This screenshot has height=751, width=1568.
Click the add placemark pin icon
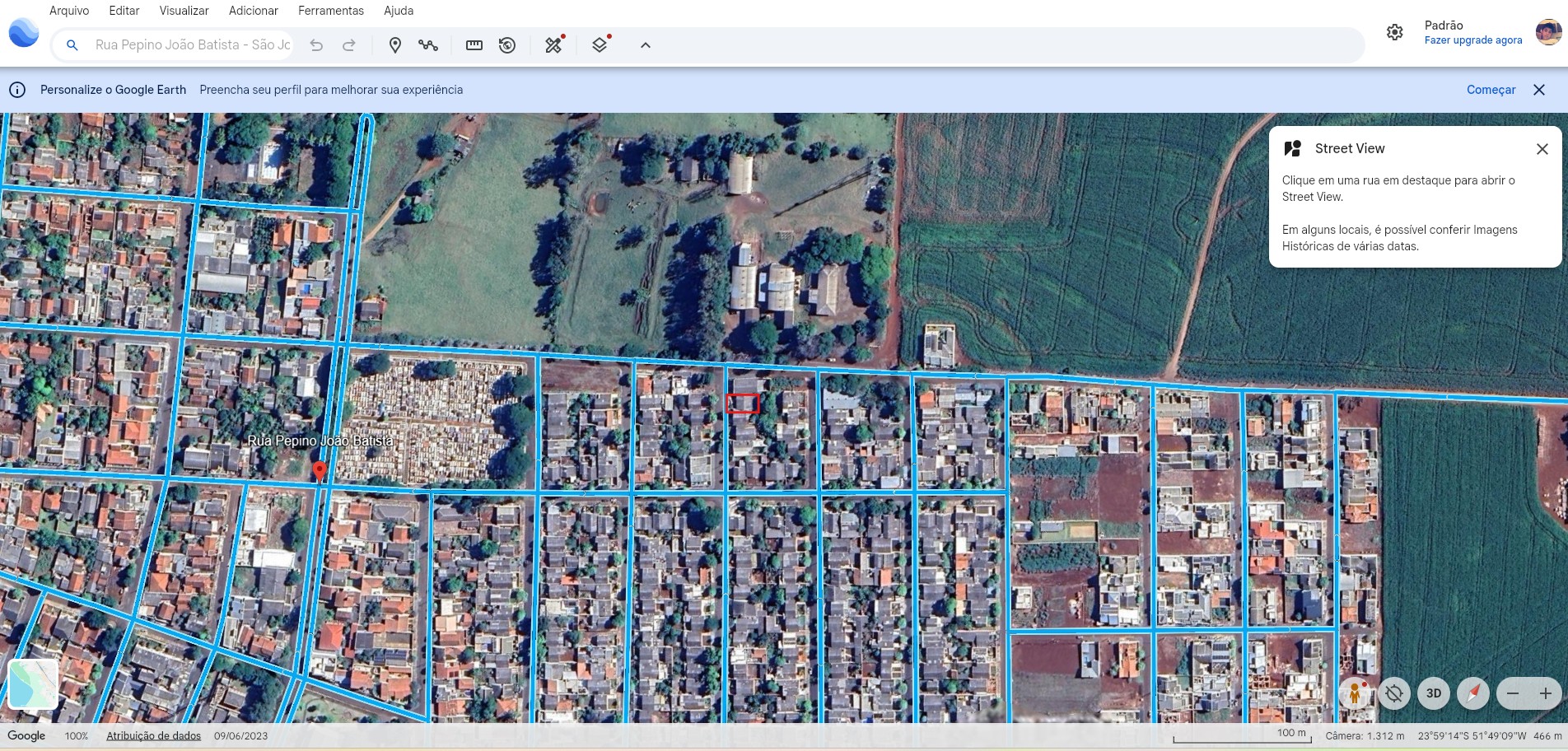point(395,45)
